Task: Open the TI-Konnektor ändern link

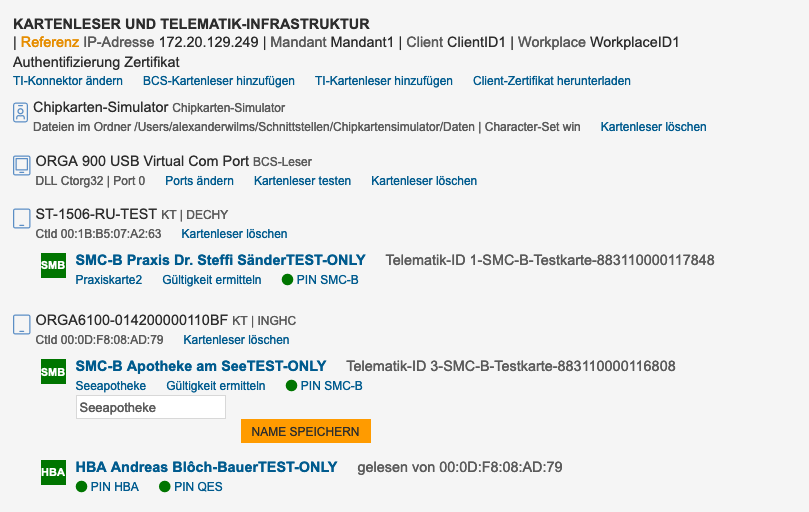Action: (x=68, y=81)
